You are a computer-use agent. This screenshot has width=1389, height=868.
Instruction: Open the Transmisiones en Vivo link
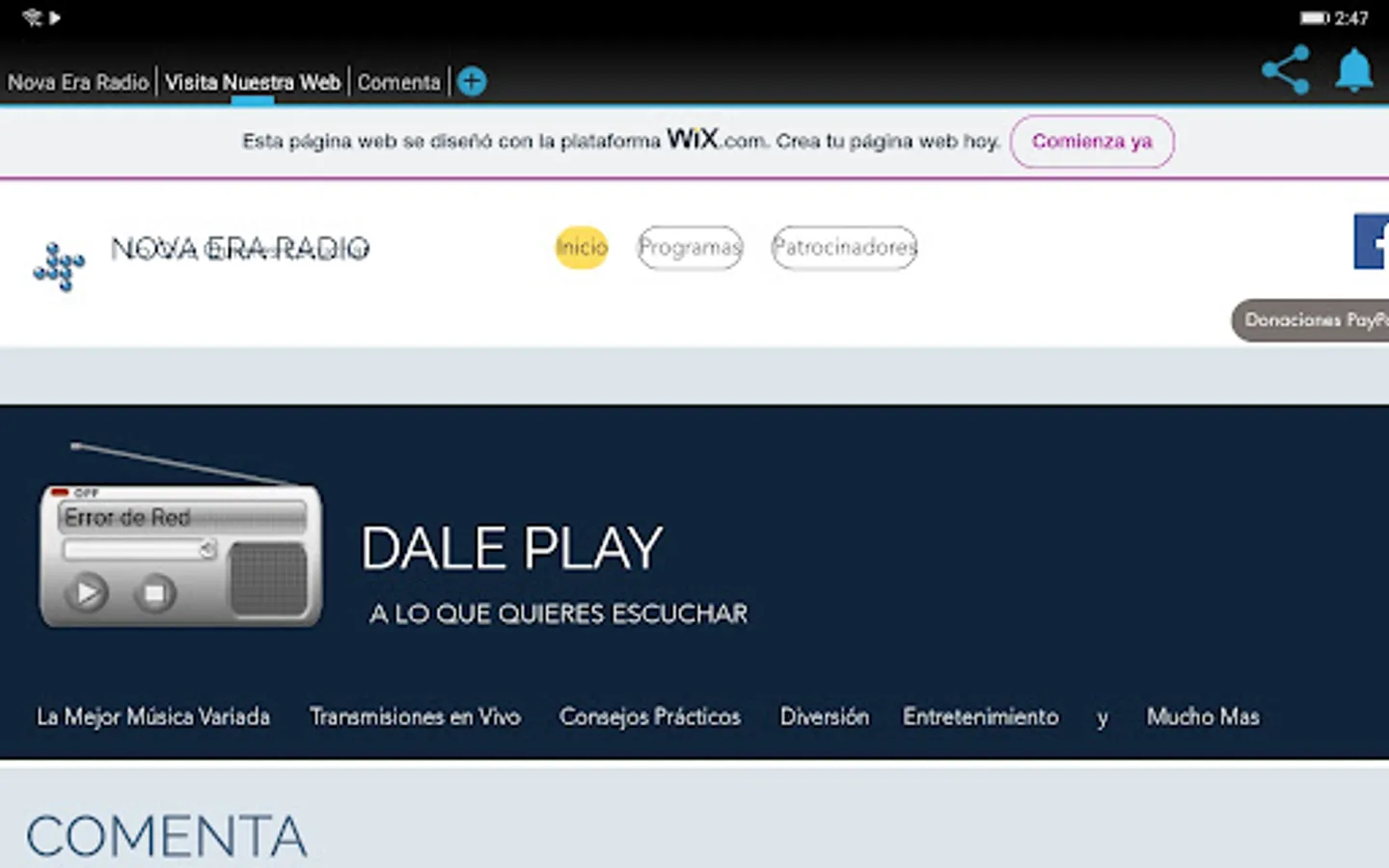[x=416, y=717]
